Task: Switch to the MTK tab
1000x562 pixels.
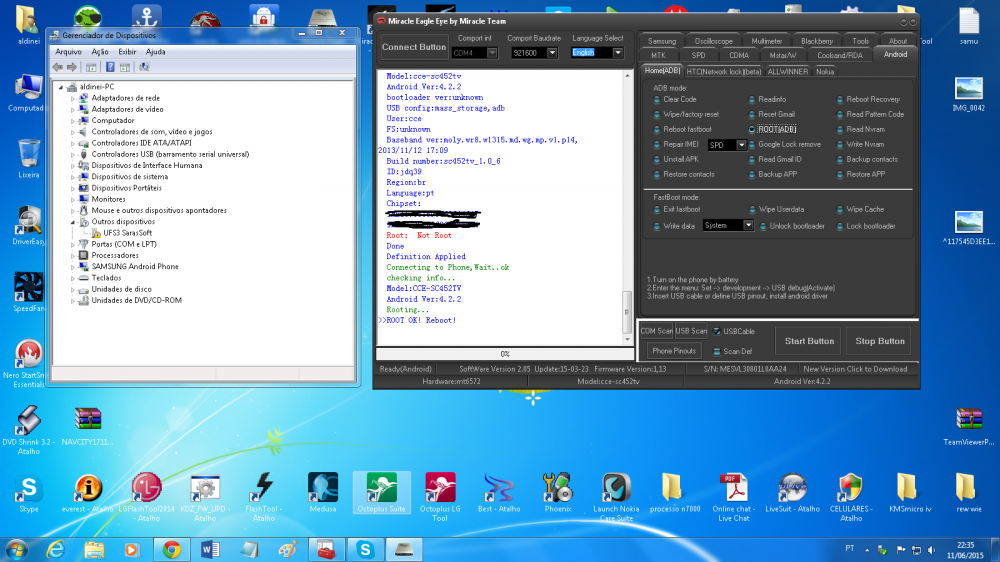Action: pyautogui.click(x=658, y=55)
